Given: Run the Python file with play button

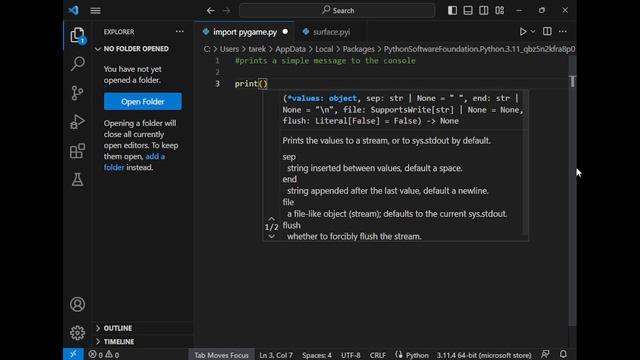Looking at the screenshot, I should pyautogui.click(x=522, y=32).
